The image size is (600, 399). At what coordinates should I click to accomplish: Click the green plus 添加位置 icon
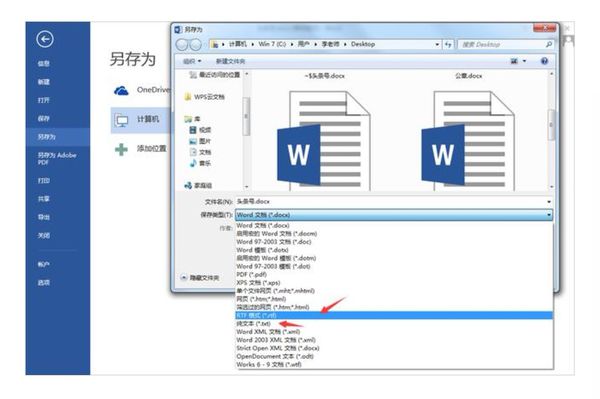pyautogui.click(x=121, y=149)
